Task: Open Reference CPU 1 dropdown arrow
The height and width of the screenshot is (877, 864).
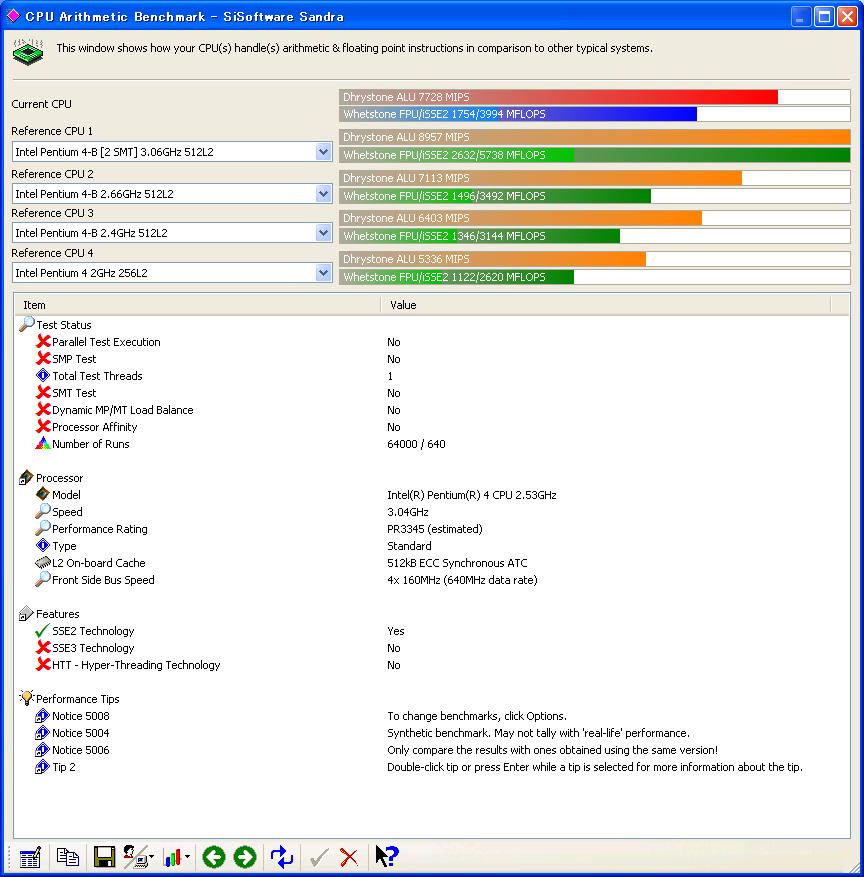Action: tap(323, 152)
